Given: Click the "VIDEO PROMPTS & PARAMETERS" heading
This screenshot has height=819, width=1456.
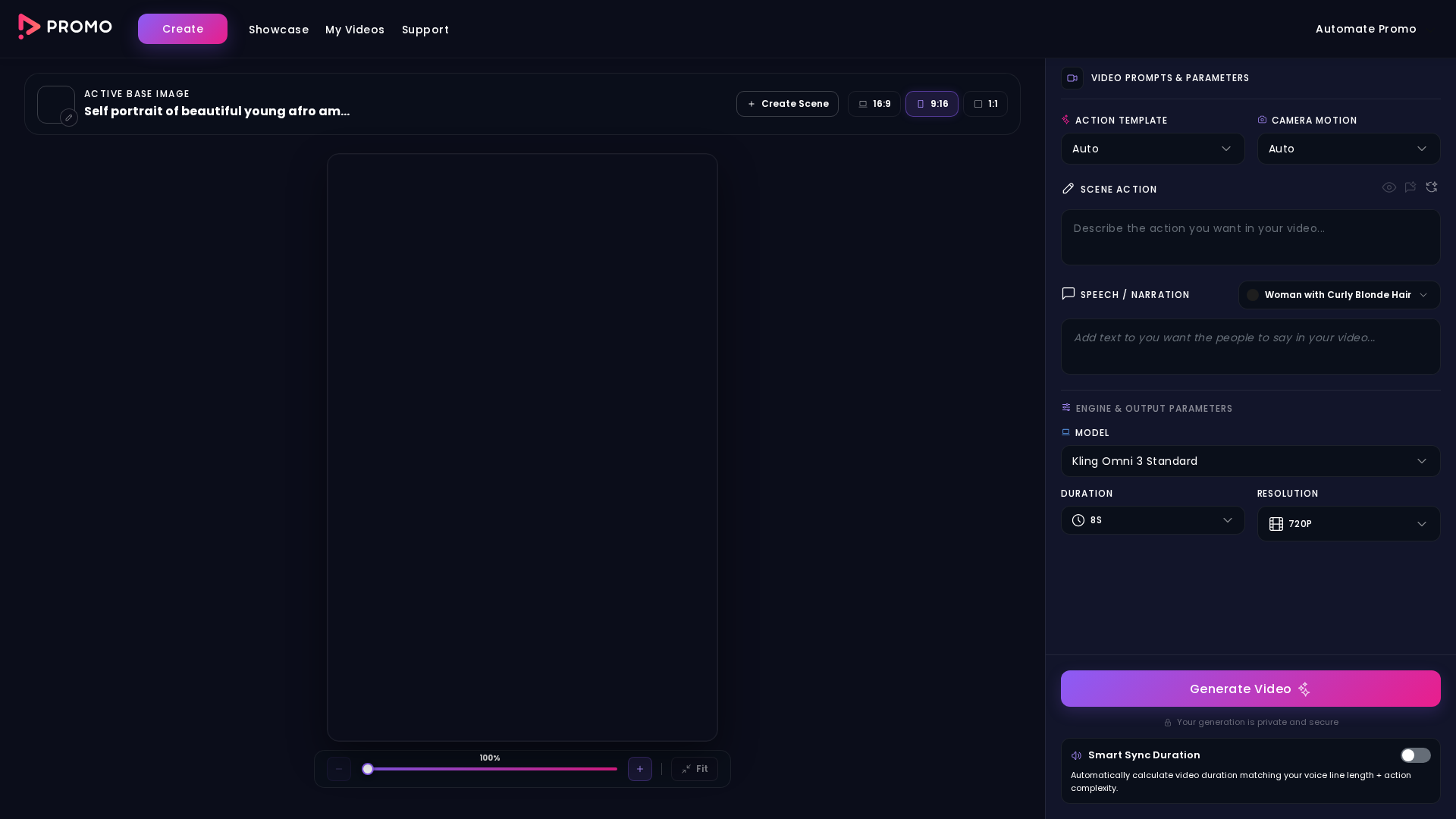Looking at the screenshot, I should (x=1170, y=78).
